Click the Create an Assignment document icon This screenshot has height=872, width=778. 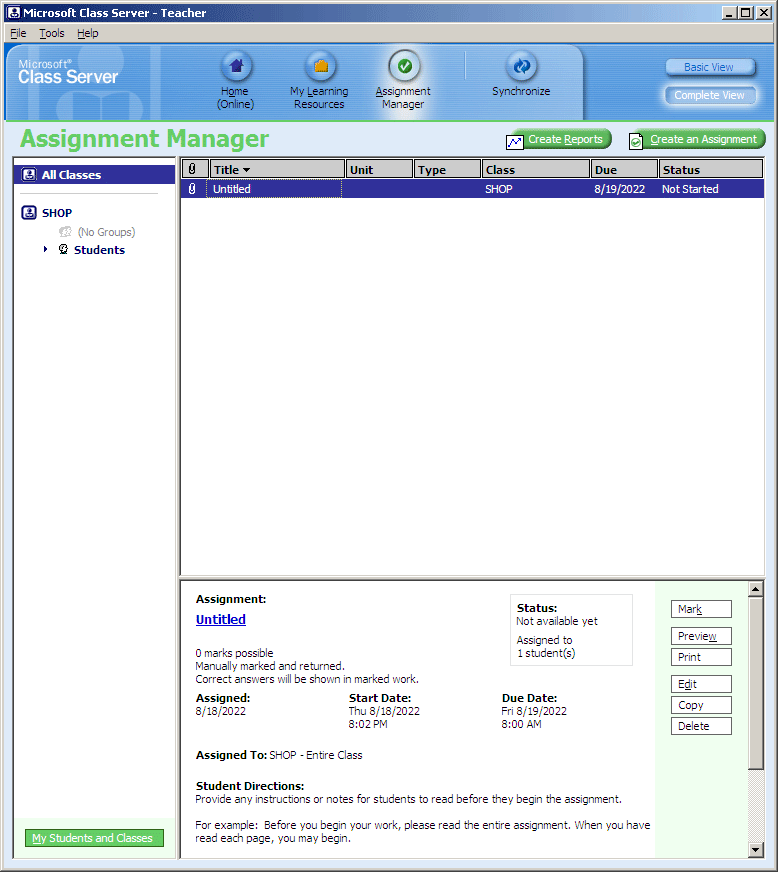tap(636, 142)
